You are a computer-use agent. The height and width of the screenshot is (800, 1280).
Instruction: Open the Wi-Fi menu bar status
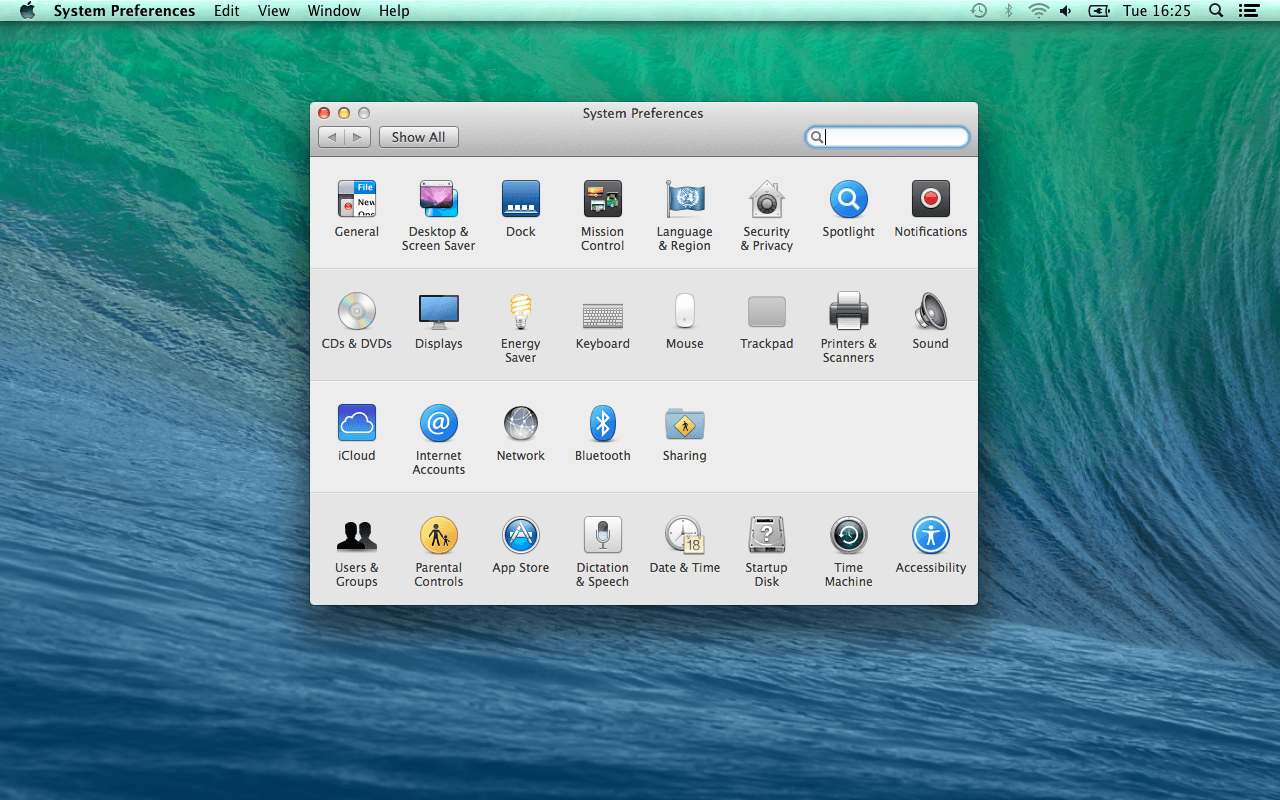click(1038, 11)
